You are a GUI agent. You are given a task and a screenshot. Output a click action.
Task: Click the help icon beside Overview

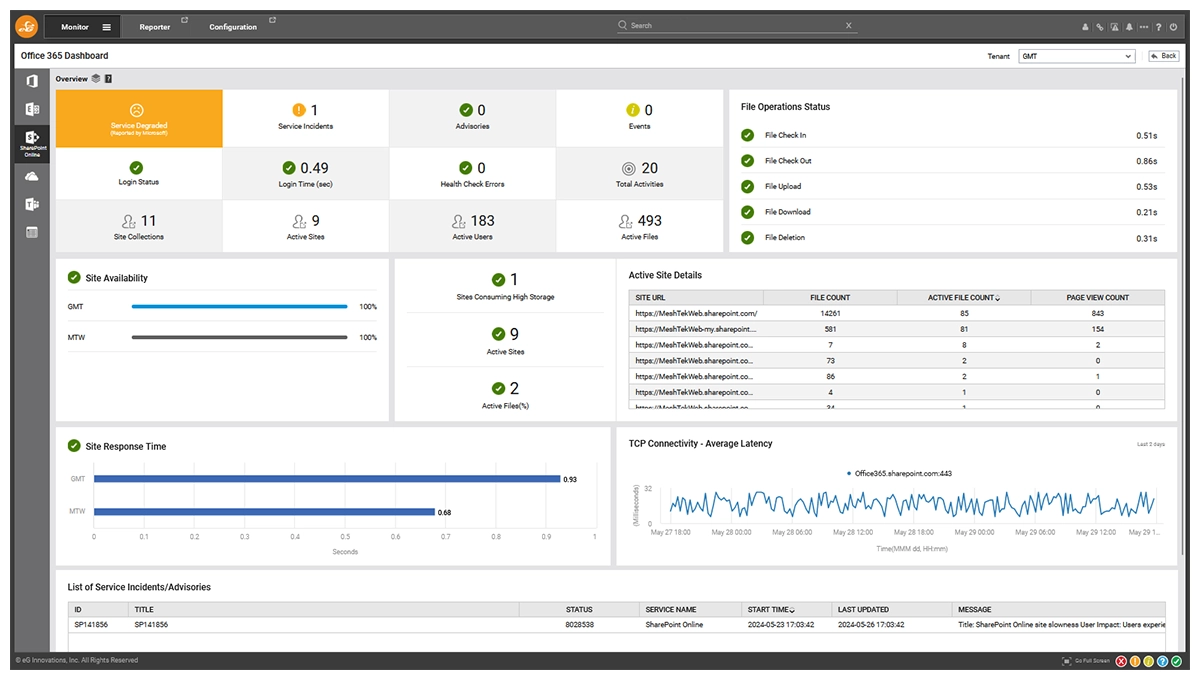point(108,78)
